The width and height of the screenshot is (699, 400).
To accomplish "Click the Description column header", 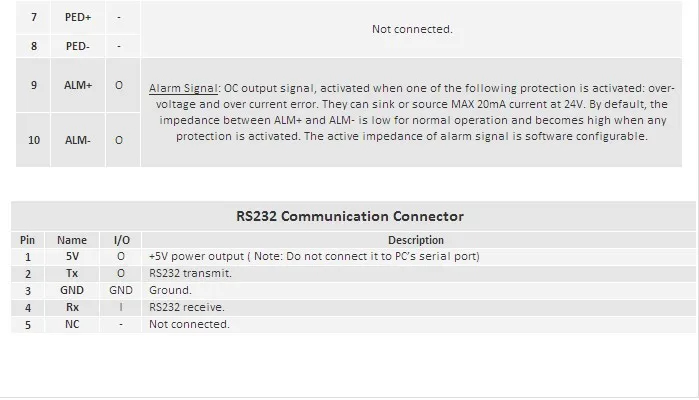I will (x=416, y=240).
